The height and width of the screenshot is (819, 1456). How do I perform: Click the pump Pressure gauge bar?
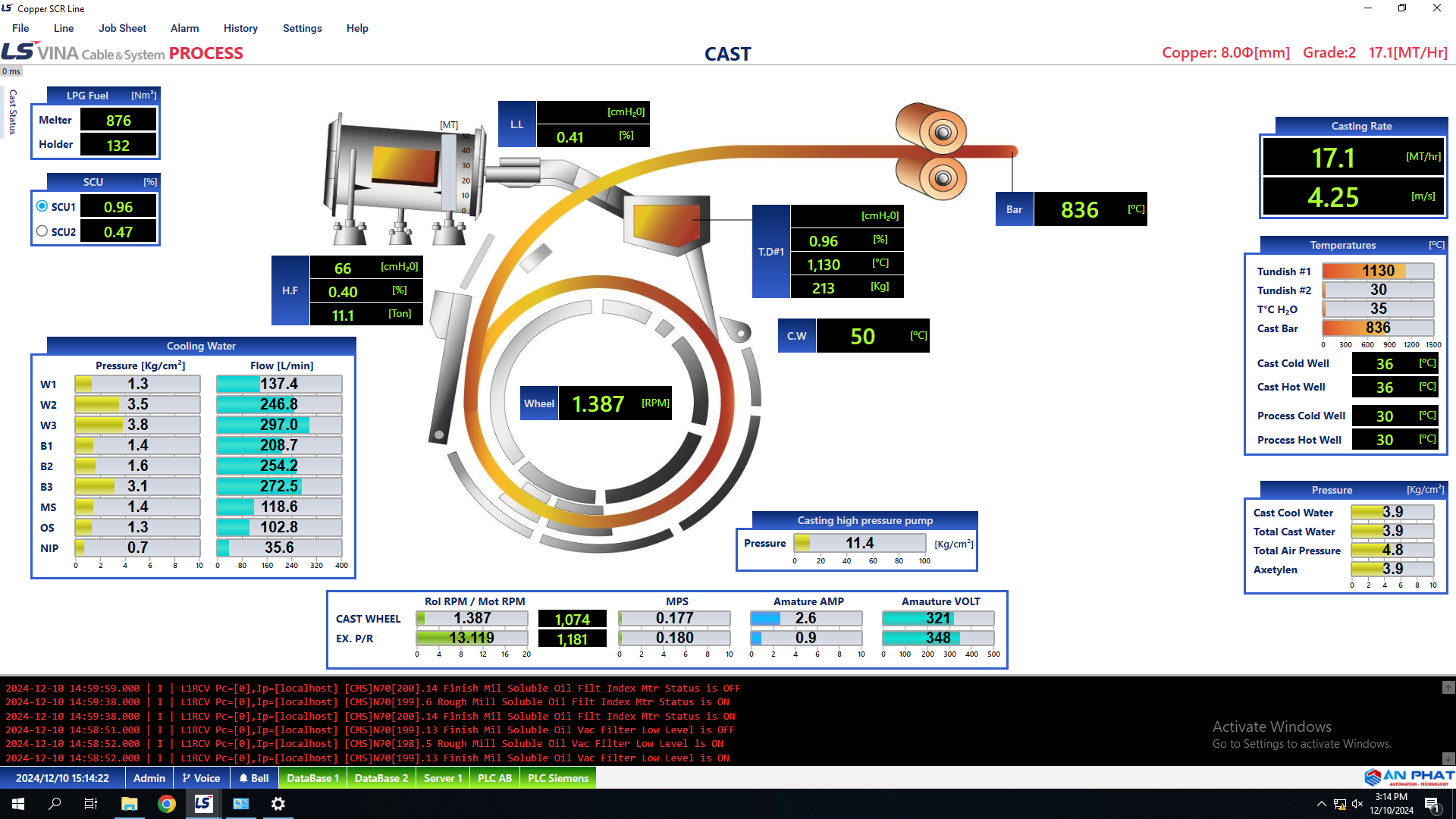click(859, 543)
